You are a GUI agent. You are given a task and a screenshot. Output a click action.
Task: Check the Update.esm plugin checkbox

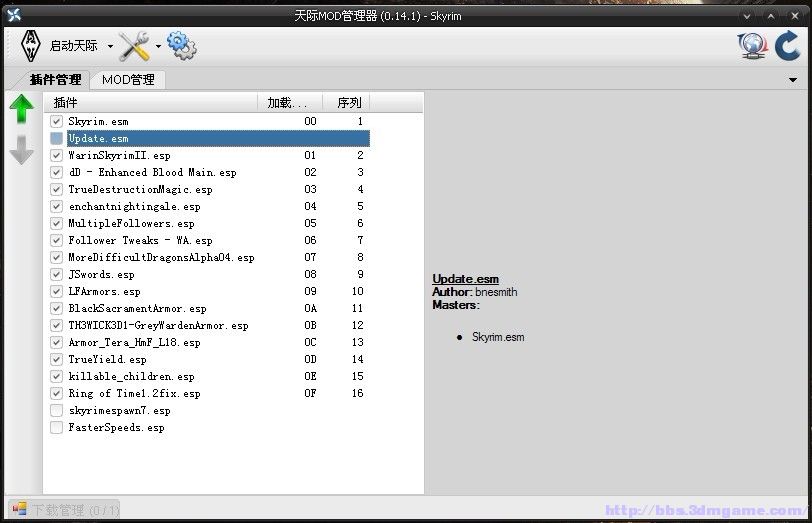tap(56, 139)
